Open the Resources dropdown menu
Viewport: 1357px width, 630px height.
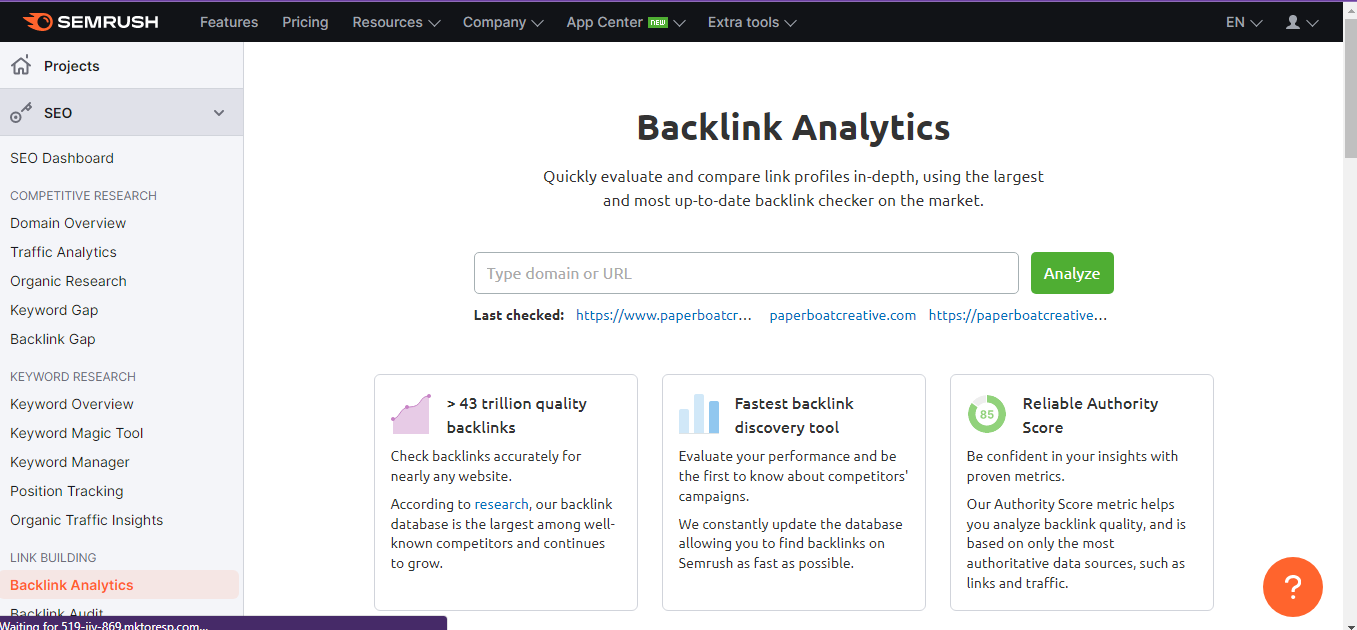[396, 22]
